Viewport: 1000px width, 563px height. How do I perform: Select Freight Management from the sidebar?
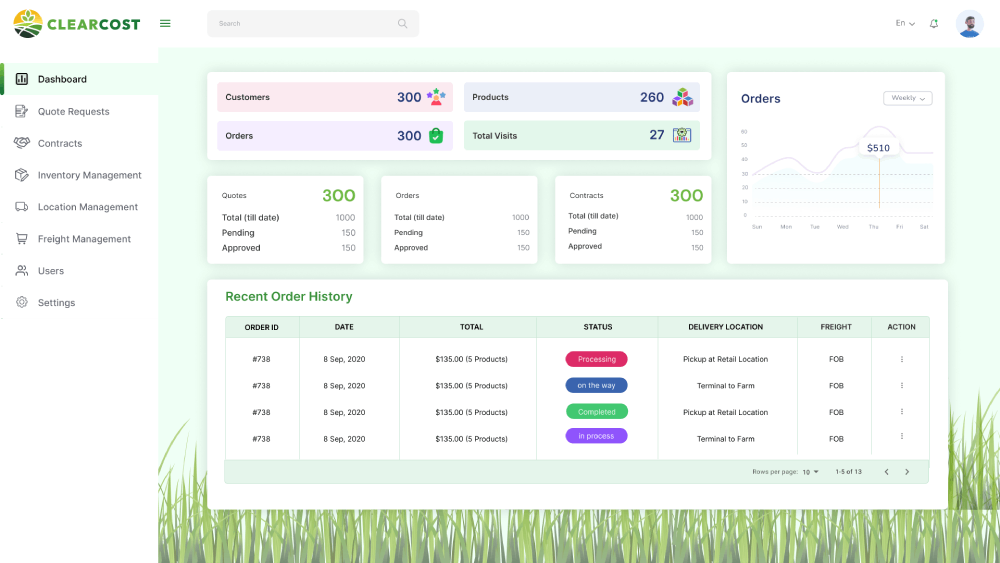[x=84, y=239]
